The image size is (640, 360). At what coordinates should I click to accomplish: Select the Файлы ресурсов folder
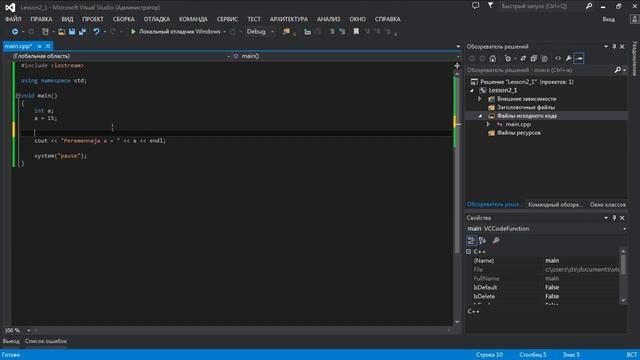pos(518,133)
